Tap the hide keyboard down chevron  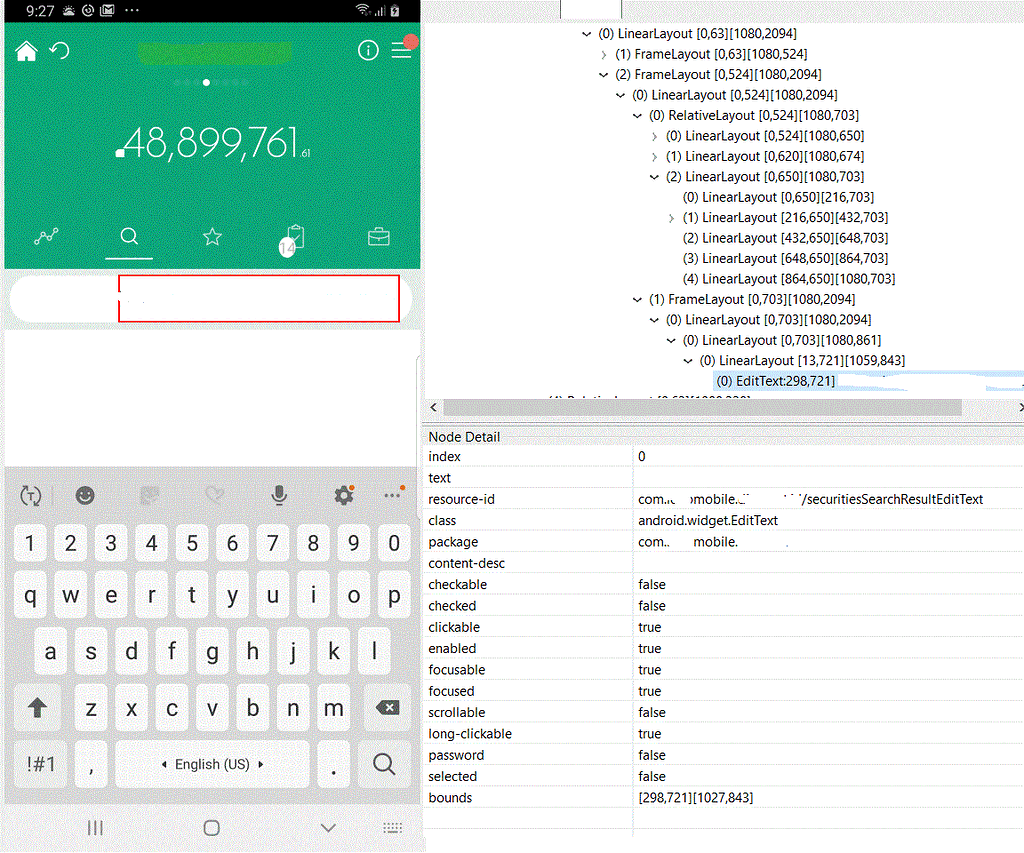pyautogui.click(x=328, y=828)
